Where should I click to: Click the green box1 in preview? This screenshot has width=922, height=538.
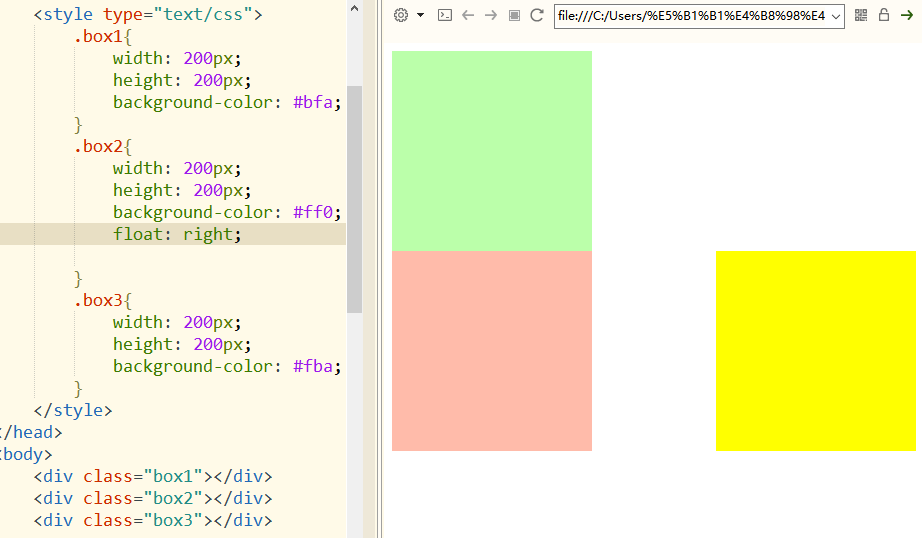pos(492,151)
